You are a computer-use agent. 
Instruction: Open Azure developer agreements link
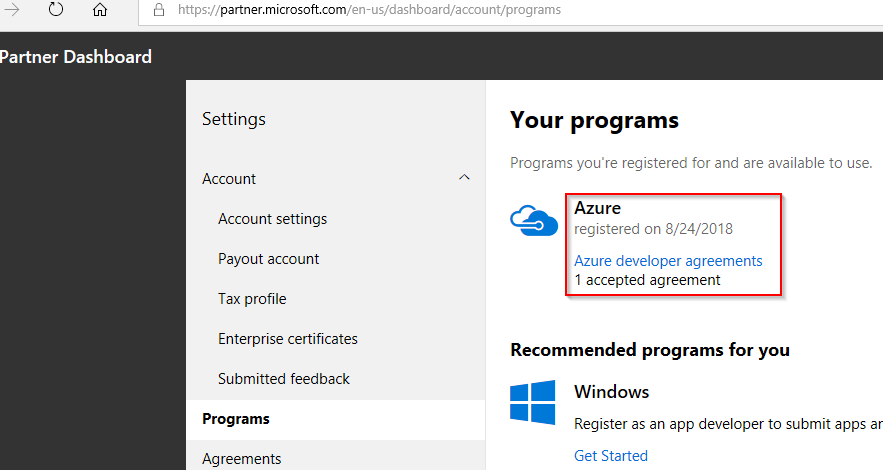click(668, 261)
